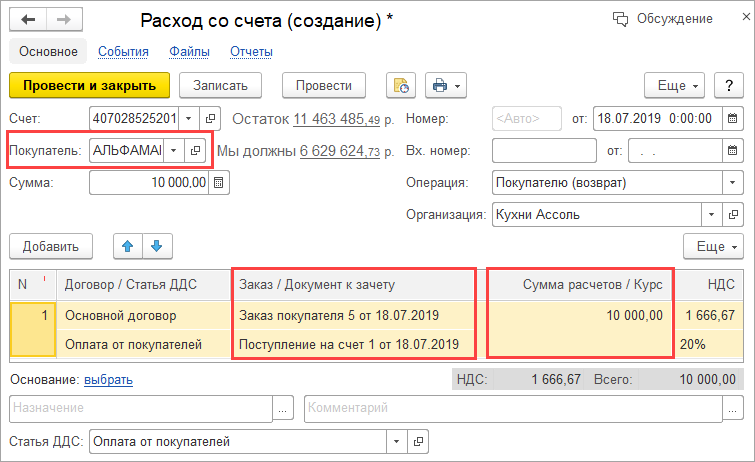Open the top Еще menu
Viewport: 755px width, 462px height.
(675, 86)
